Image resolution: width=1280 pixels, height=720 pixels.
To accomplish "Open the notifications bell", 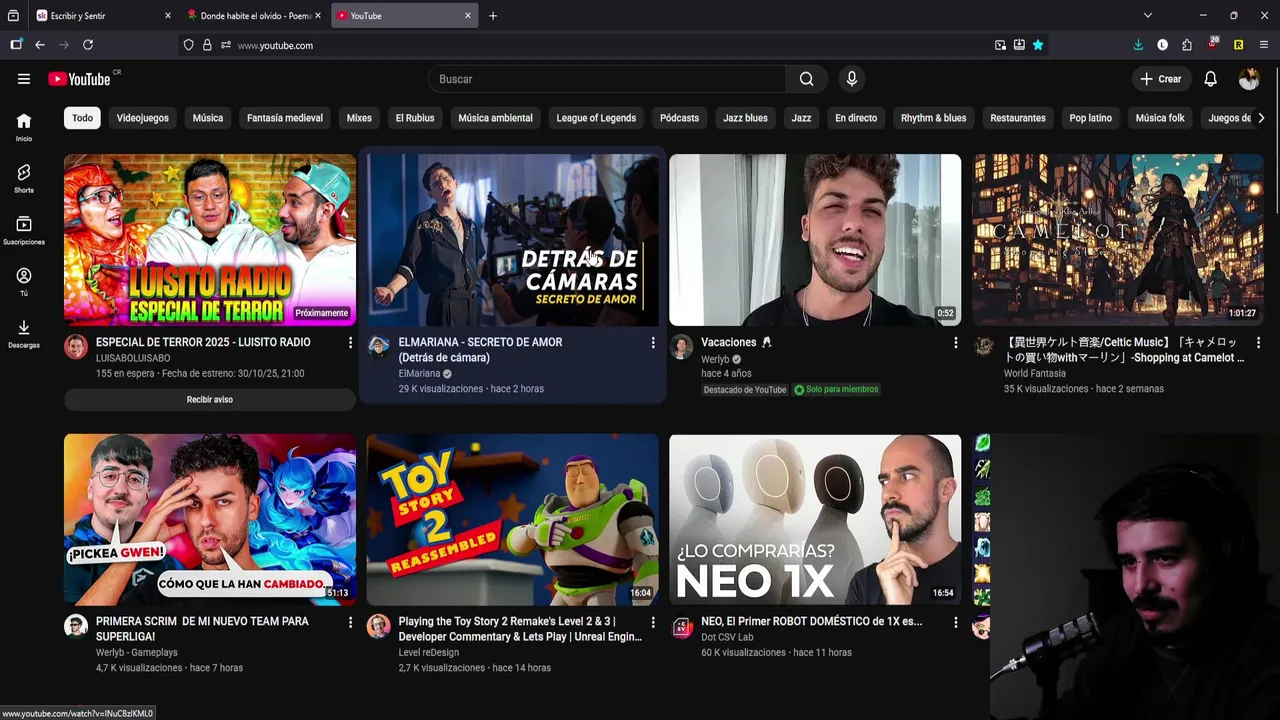I will [x=1210, y=79].
